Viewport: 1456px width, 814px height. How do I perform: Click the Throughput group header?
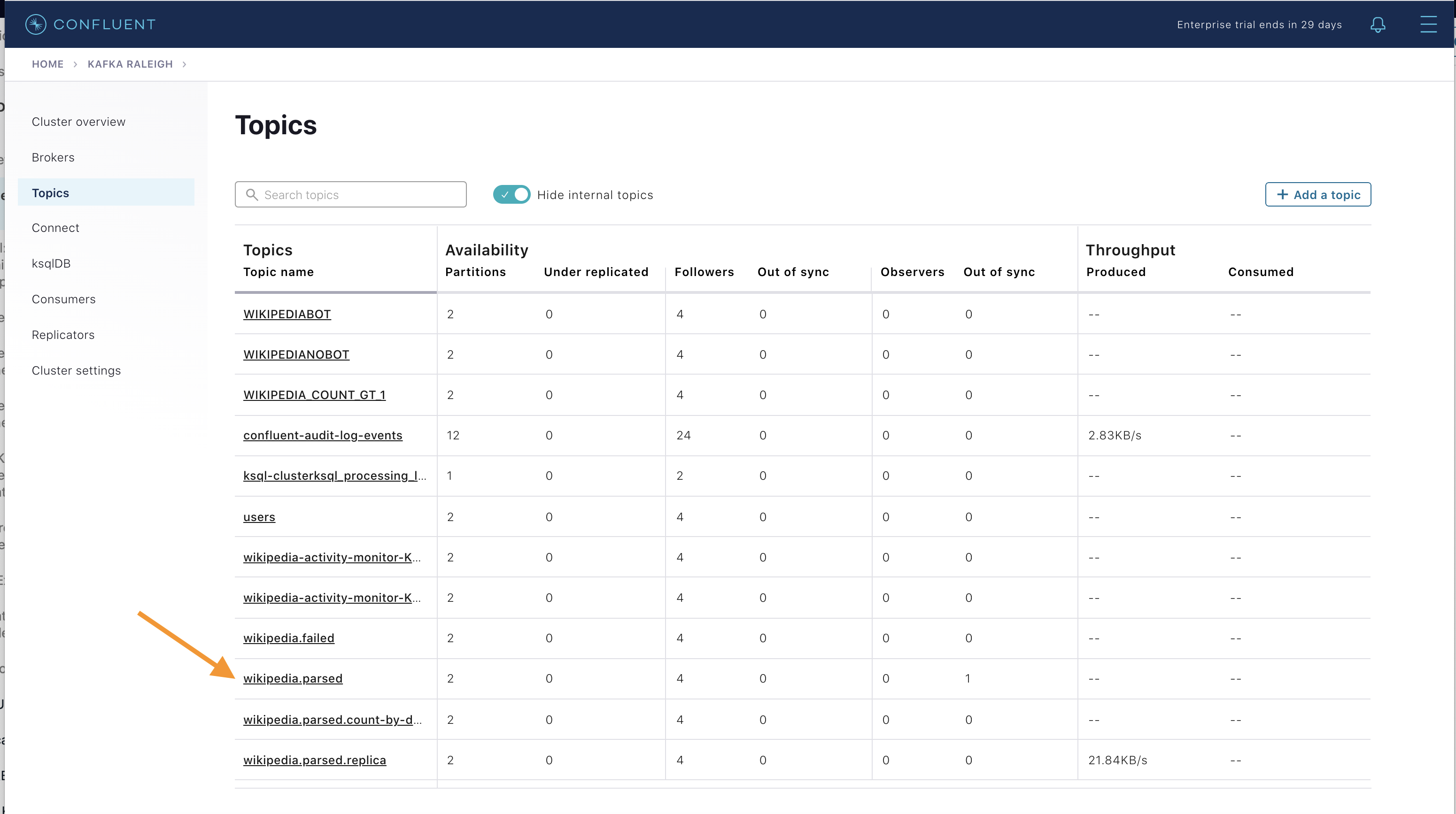click(x=1131, y=250)
